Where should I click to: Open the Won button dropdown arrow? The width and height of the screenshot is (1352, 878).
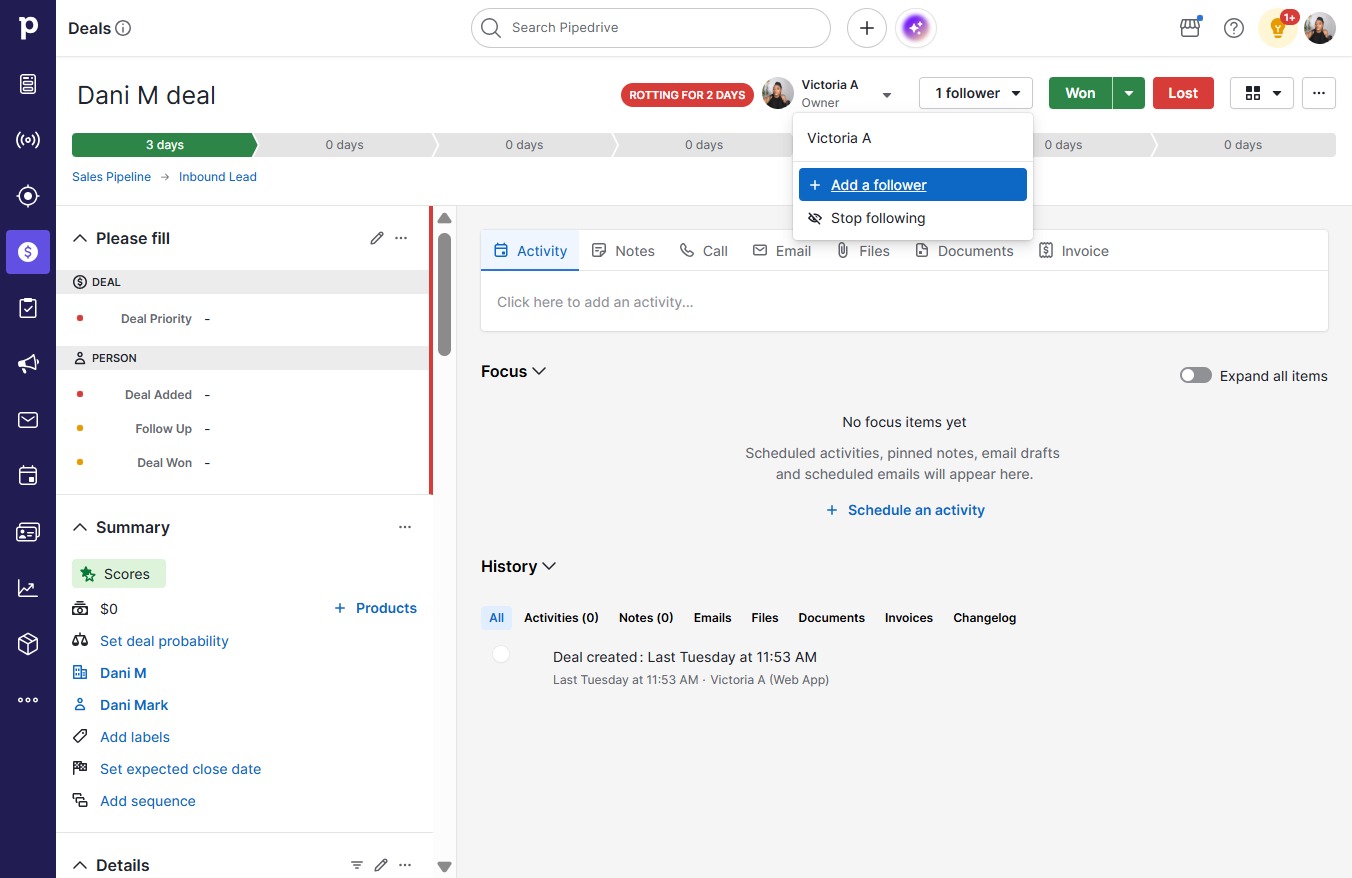(x=1129, y=93)
